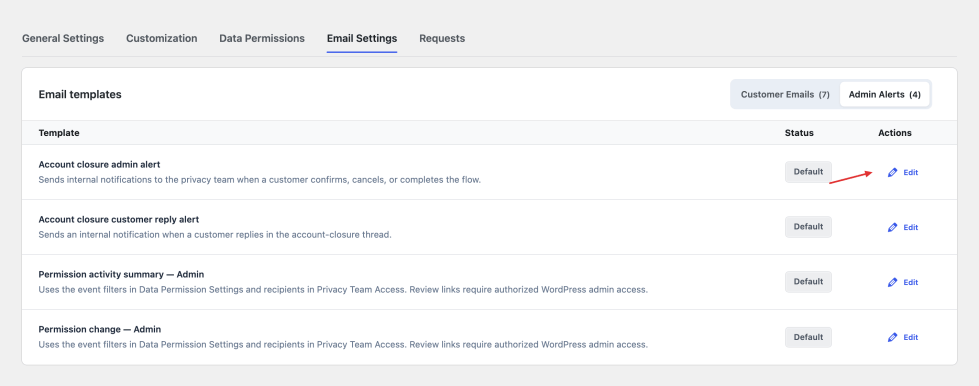This screenshot has width=979, height=386.
Task: Click description text under Permission activity summary — Admin
Action: pos(343,290)
